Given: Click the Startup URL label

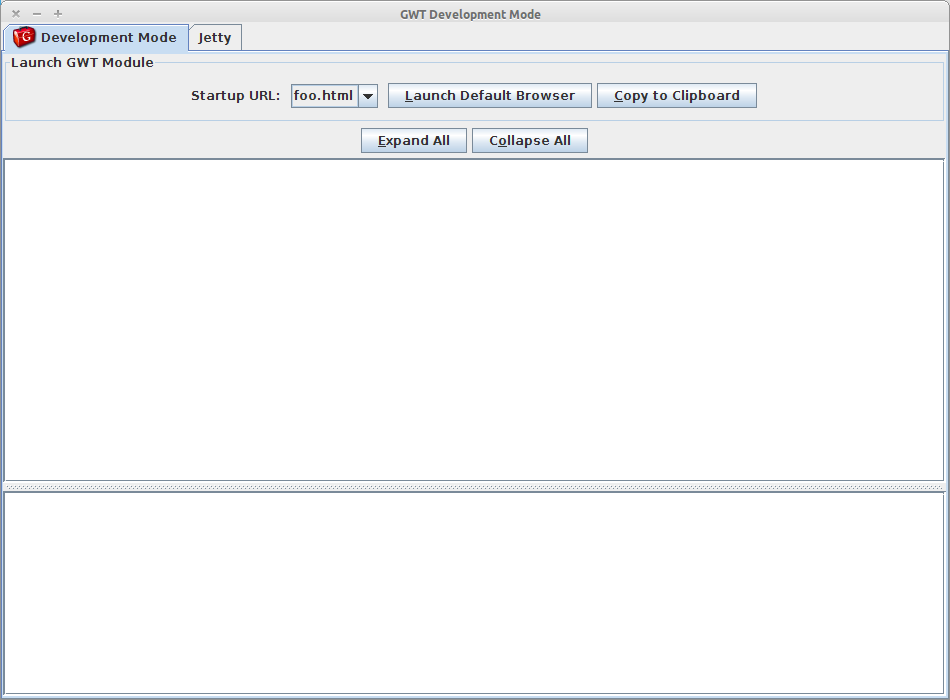Looking at the screenshot, I should pyautogui.click(x=235, y=96).
